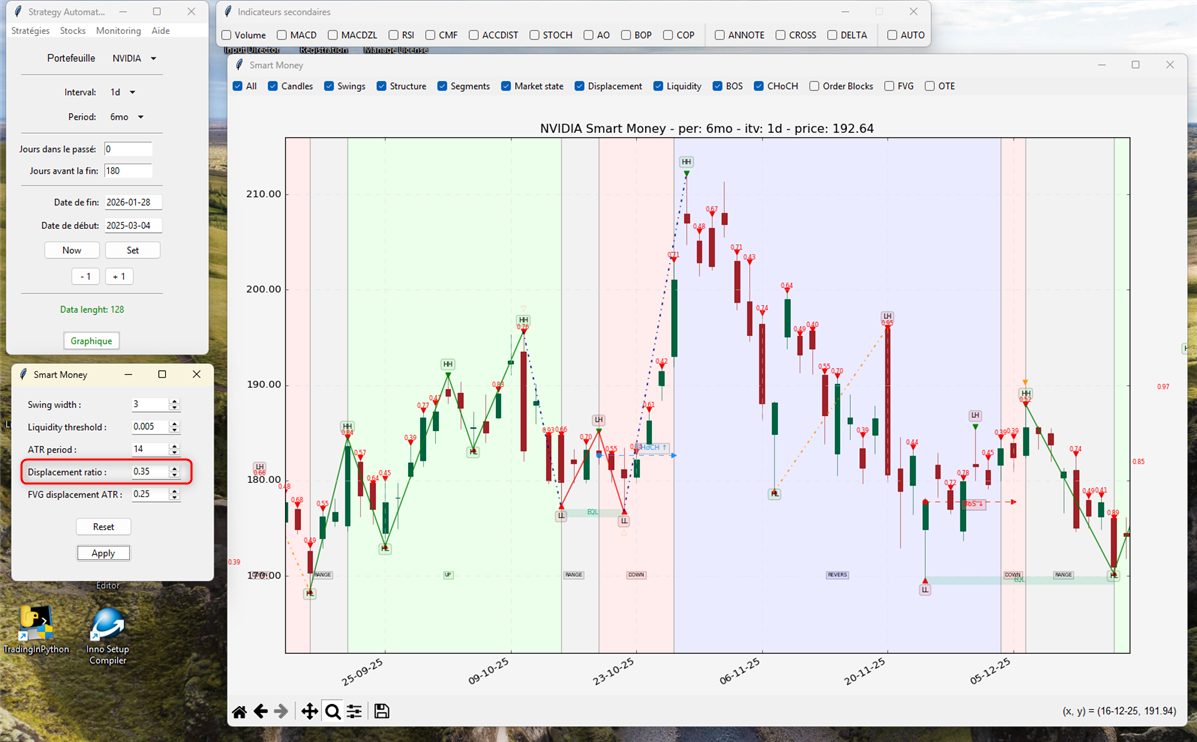Open the Stratégies menu

point(30,31)
